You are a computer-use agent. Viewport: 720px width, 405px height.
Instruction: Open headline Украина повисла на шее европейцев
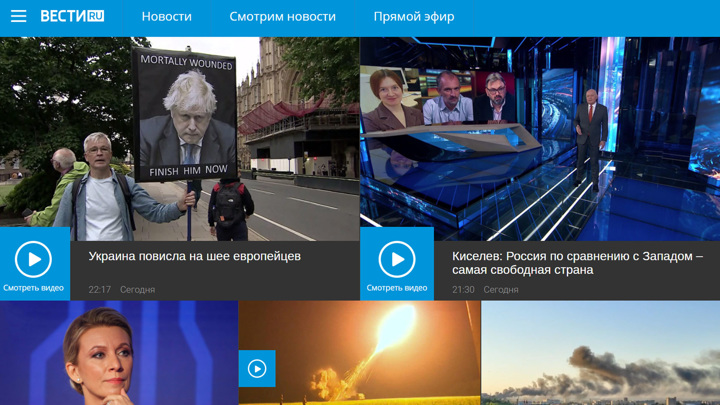point(194,256)
